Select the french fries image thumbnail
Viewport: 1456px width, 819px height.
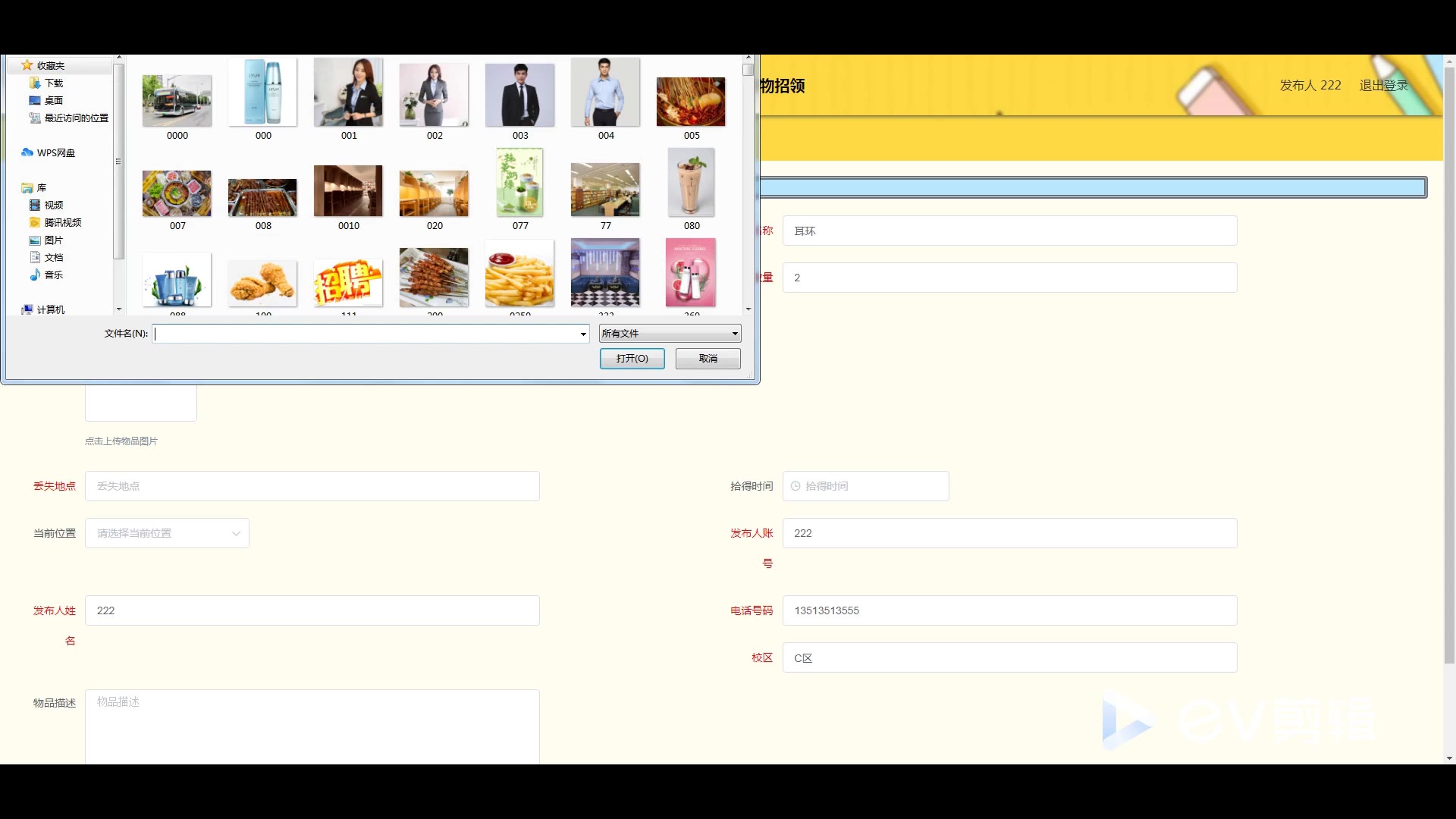(519, 275)
